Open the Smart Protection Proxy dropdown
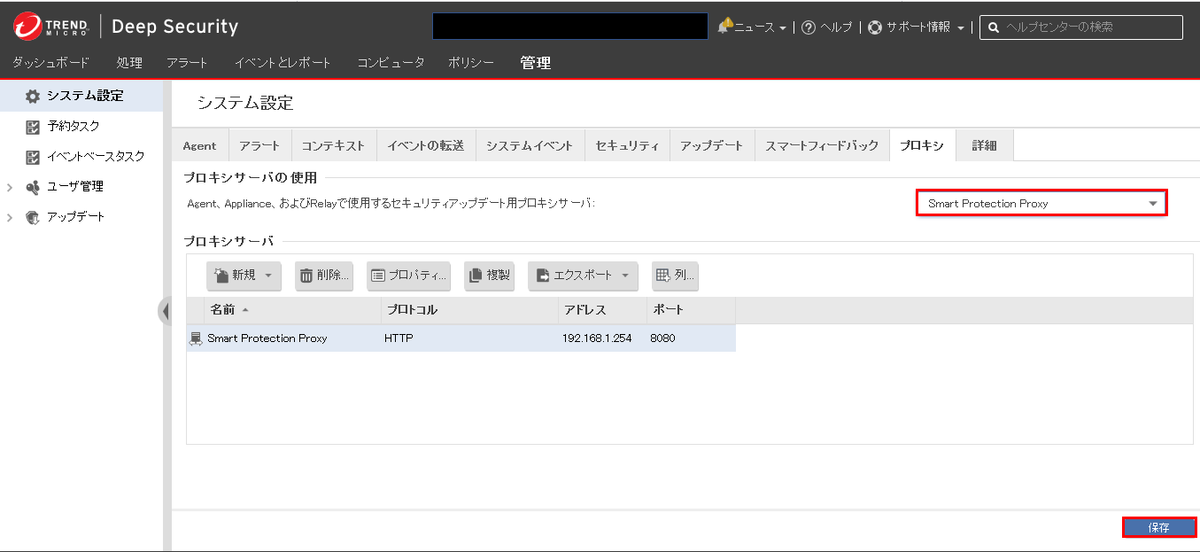1200x552 pixels. tap(1041, 203)
